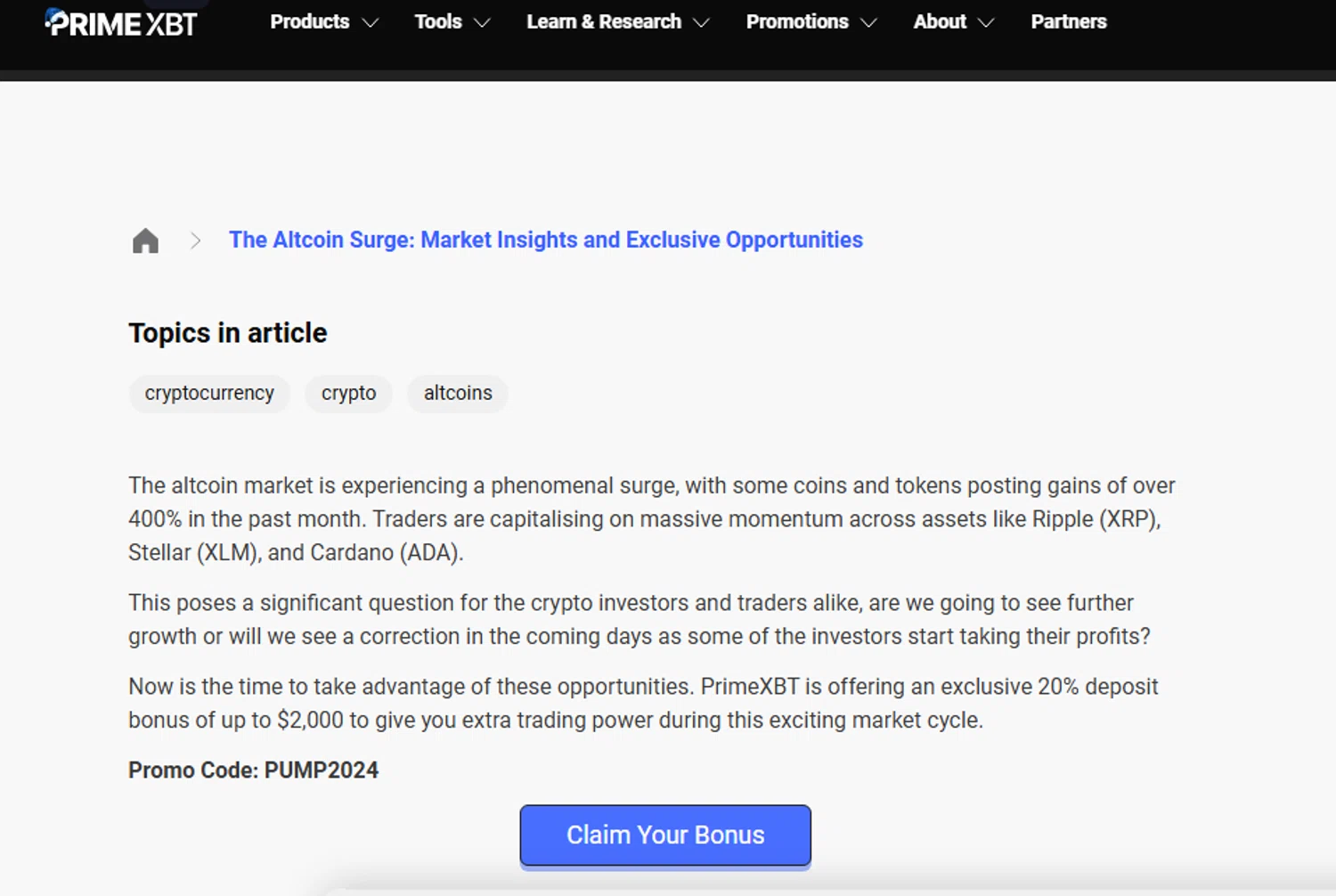The image size is (1336, 896).
Task: Open the Promotions menu label
Action: click(797, 21)
